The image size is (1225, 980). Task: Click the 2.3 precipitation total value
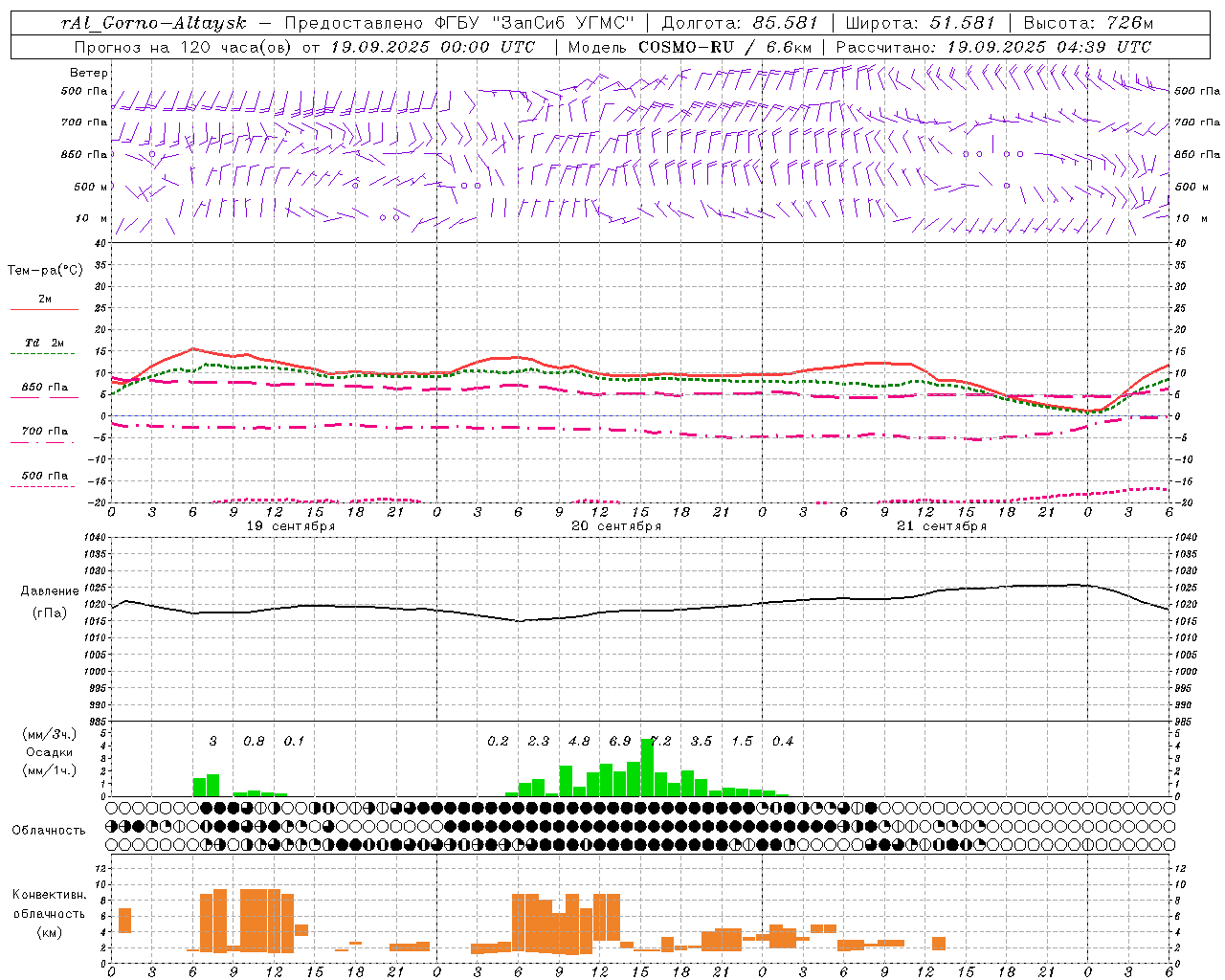click(539, 741)
